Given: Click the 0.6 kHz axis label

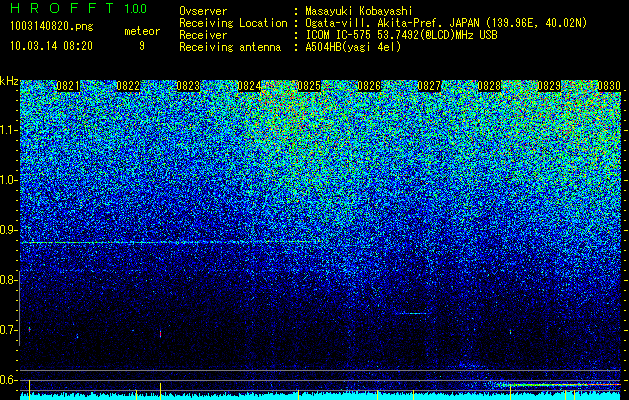Looking at the screenshot, I should [x=8, y=380].
